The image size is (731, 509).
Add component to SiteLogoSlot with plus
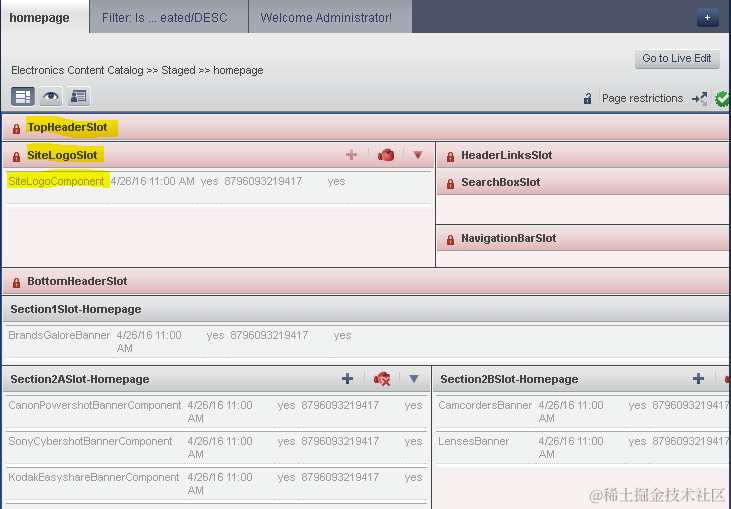tap(352, 155)
